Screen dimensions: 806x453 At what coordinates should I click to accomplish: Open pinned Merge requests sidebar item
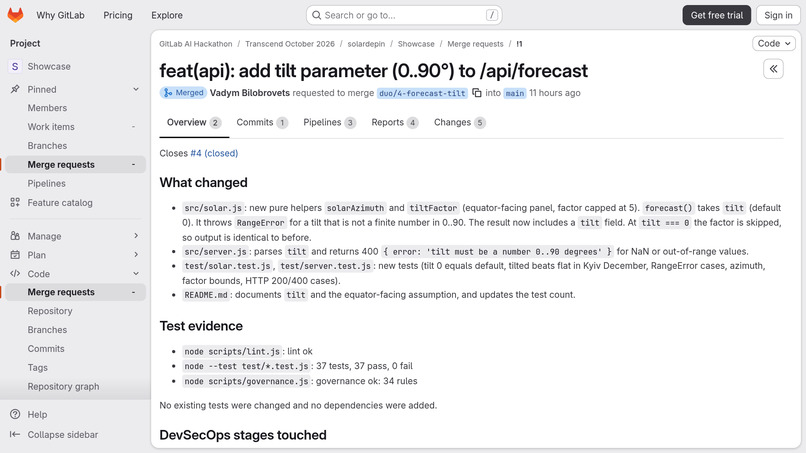76,165
